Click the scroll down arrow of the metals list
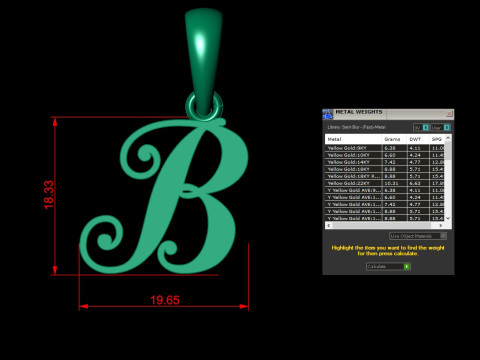The width and height of the screenshot is (480, 360). [448, 218]
